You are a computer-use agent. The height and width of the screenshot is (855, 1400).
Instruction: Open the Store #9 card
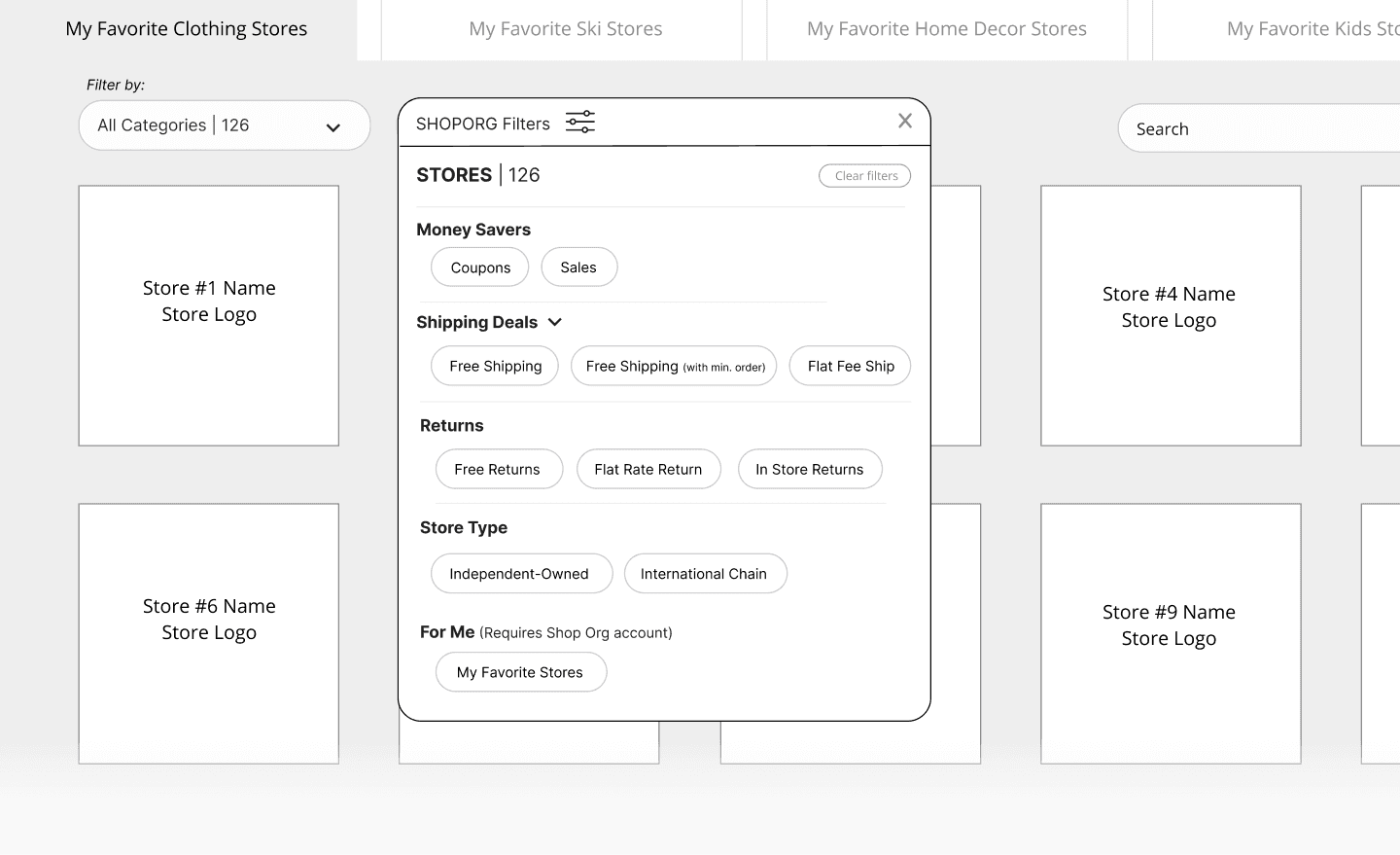click(x=1171, y=634)
